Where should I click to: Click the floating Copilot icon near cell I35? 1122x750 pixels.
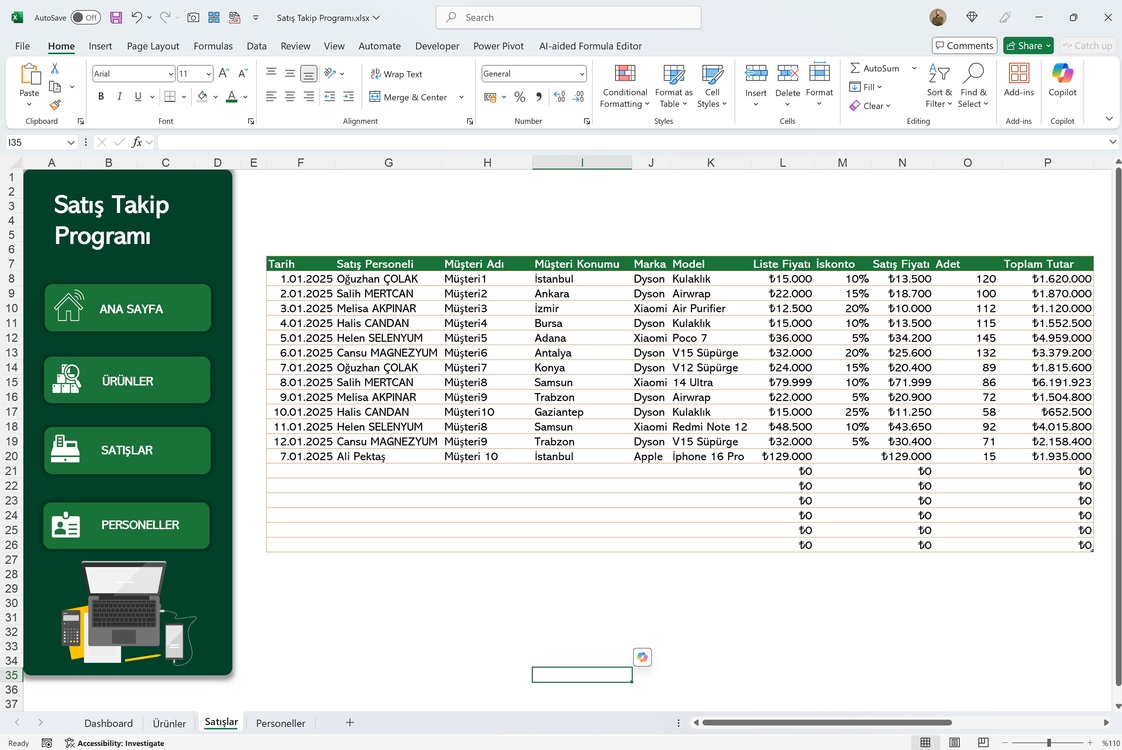click(642, 657)
